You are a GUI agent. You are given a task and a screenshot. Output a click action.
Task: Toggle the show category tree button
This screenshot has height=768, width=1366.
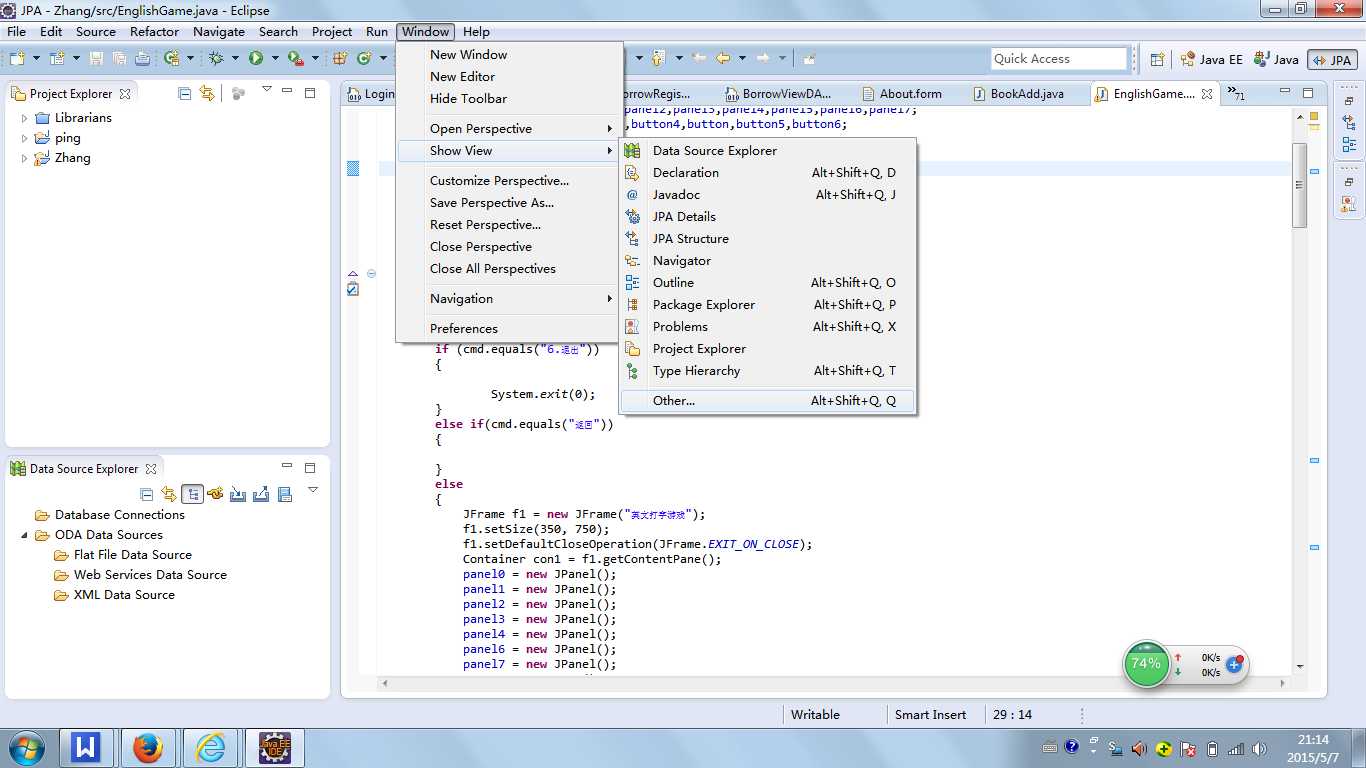[x=192, y=494]
